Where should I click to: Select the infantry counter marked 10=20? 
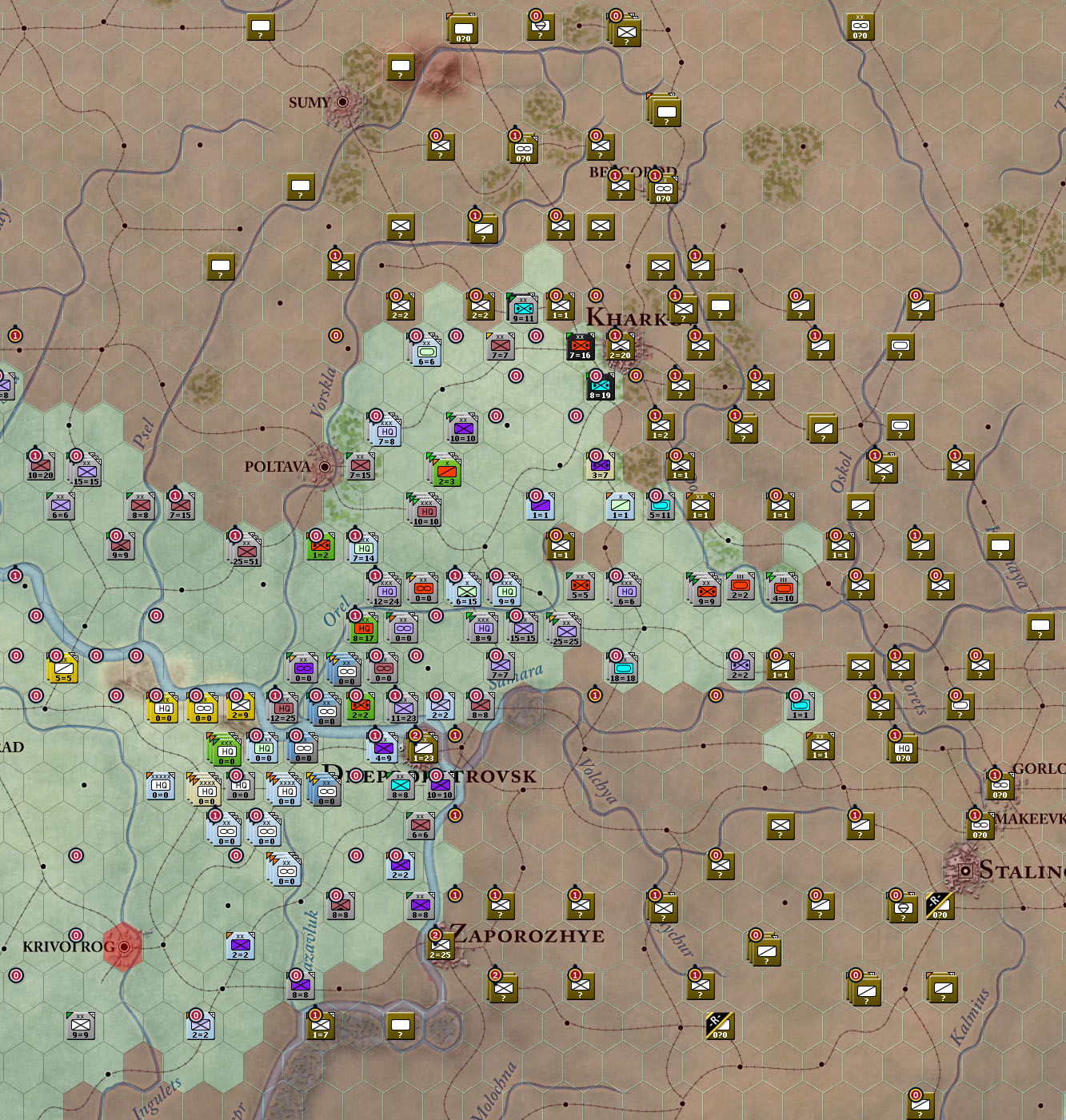pyautogui.click(x=41, y=465)
